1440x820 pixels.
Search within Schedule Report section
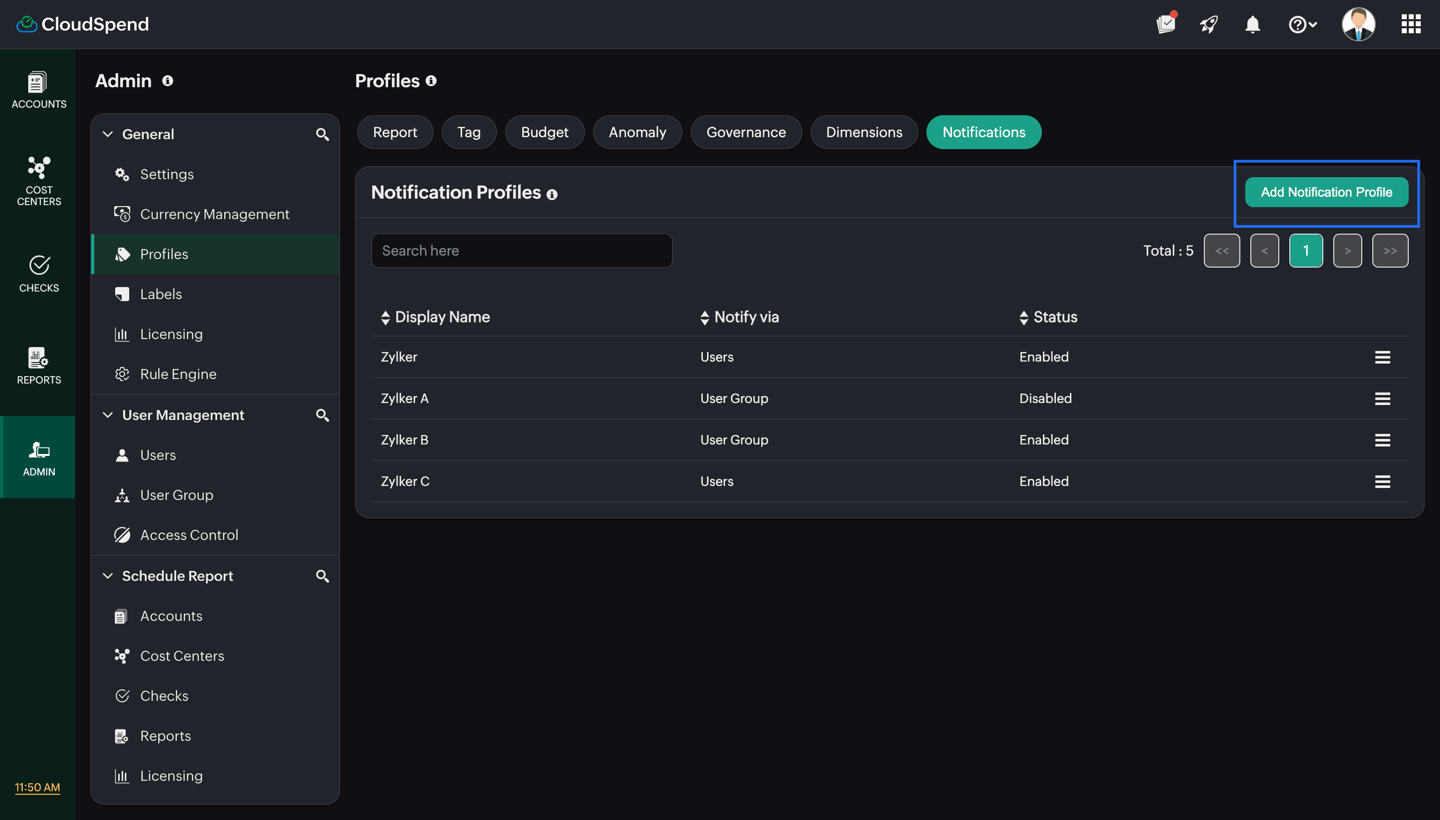click(x=322, y=576)
